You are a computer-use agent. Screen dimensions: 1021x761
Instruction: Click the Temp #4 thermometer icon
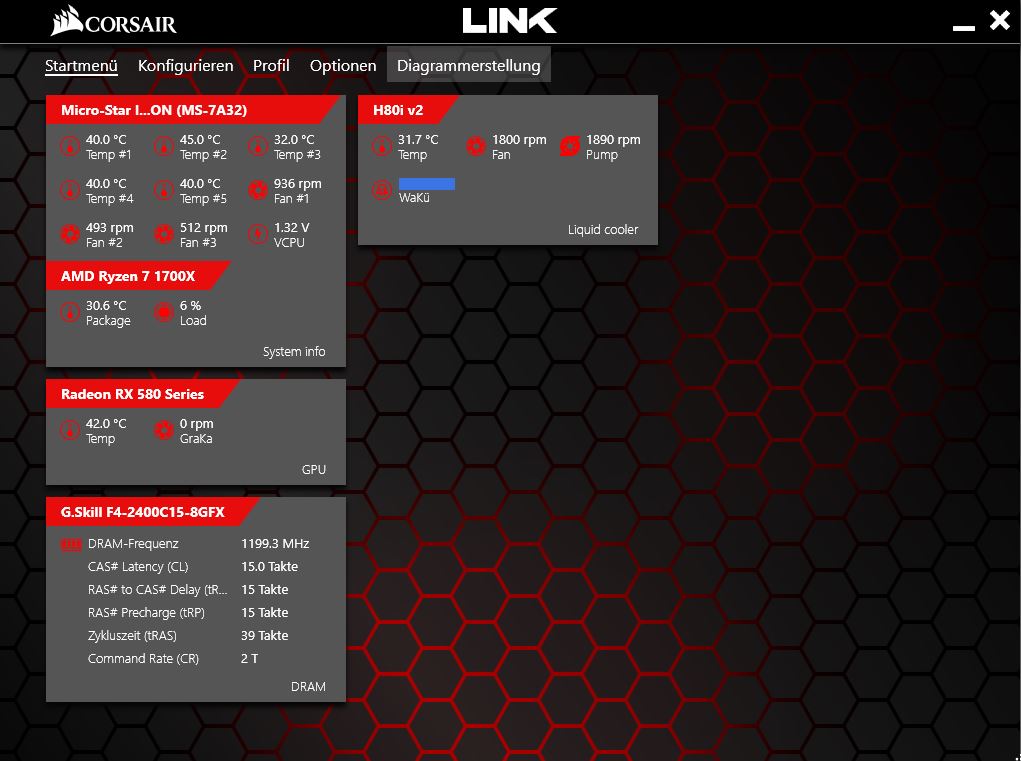point(70,191)
